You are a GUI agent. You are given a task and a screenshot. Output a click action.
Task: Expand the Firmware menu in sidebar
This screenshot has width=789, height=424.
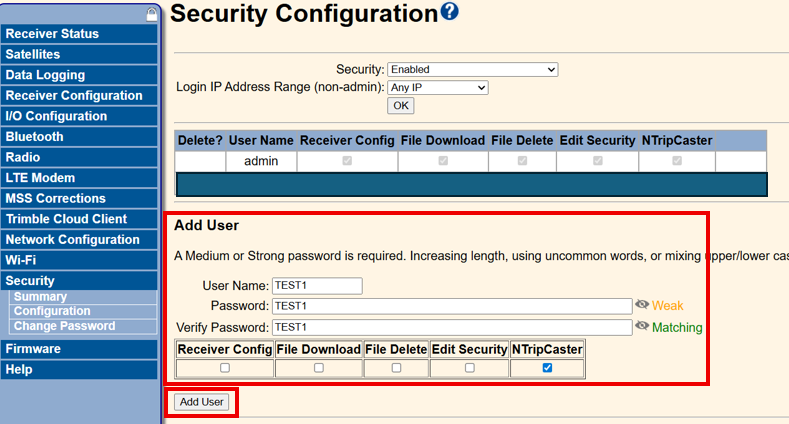[x=79, y=349]
